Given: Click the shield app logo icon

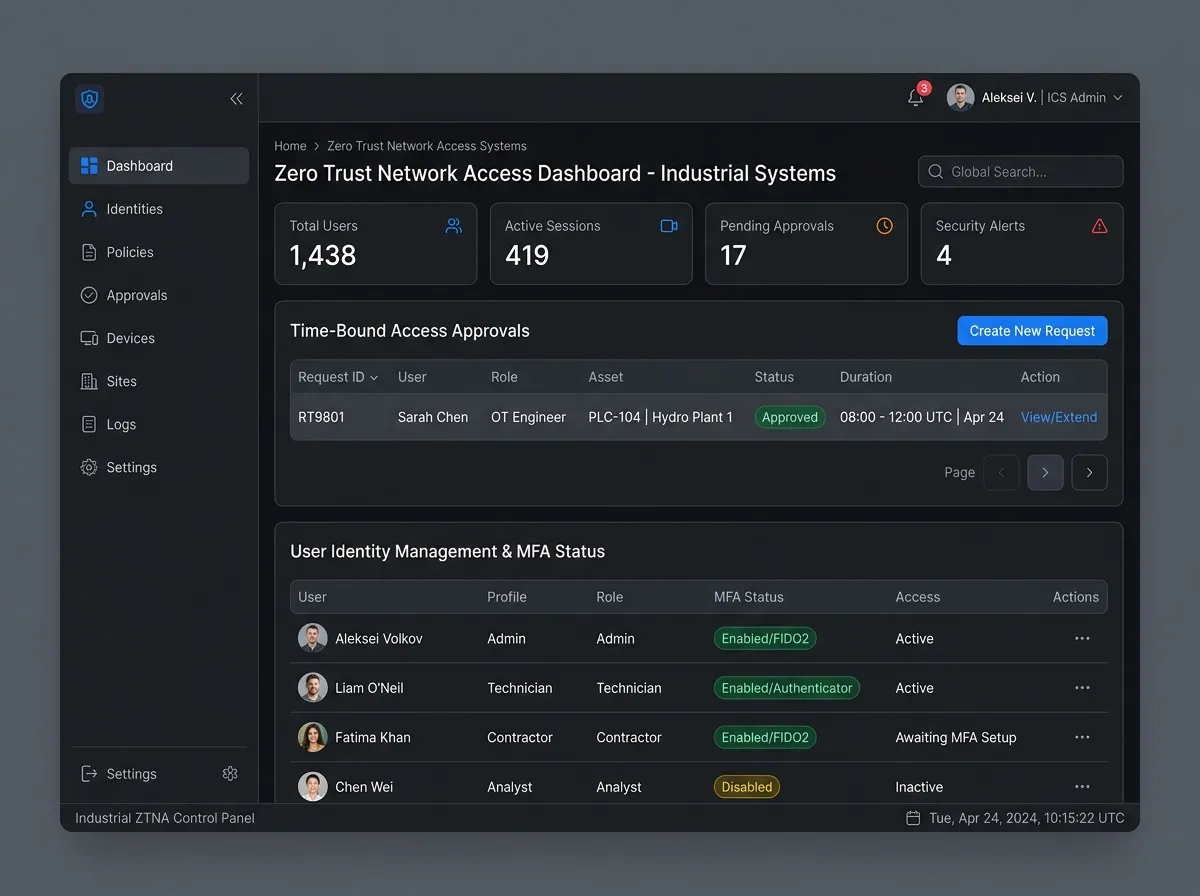Looking at the screenshot, I should [x=90, y=98].
